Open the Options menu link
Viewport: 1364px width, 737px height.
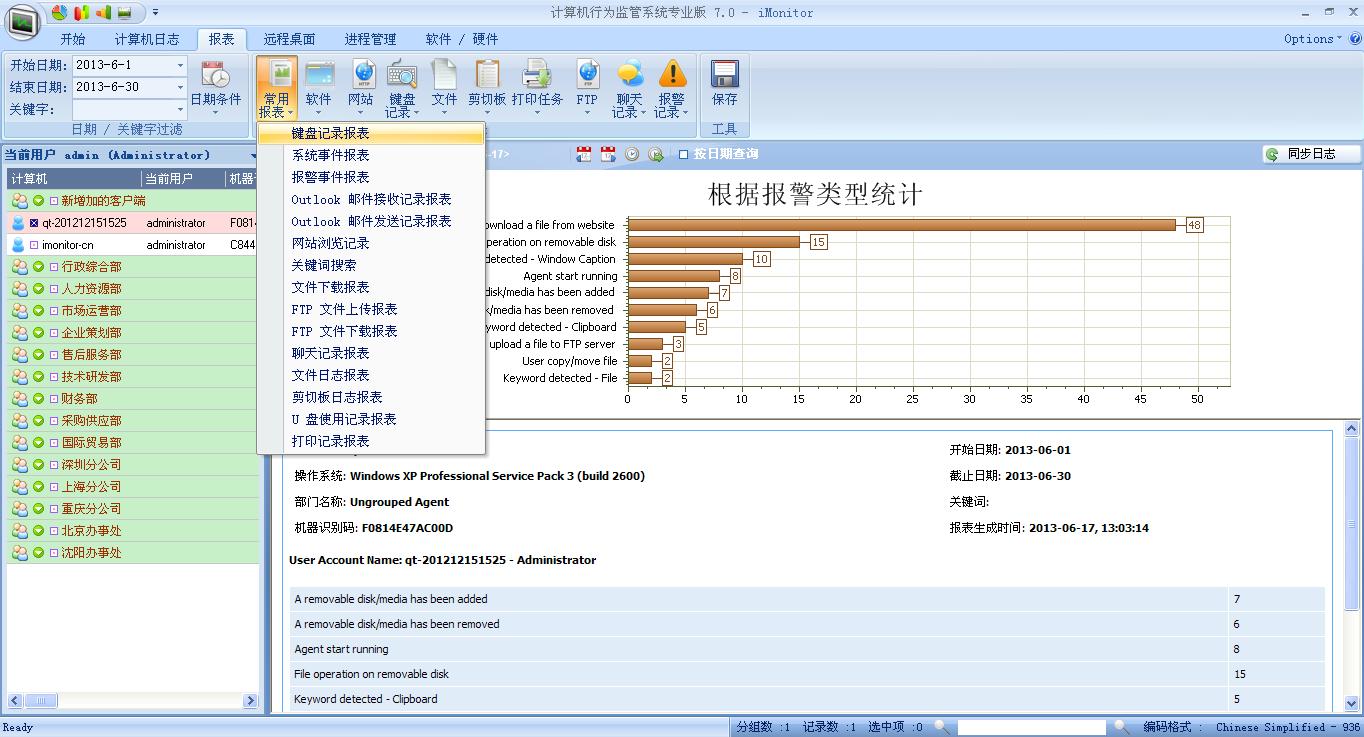(x=1314, y=39)
